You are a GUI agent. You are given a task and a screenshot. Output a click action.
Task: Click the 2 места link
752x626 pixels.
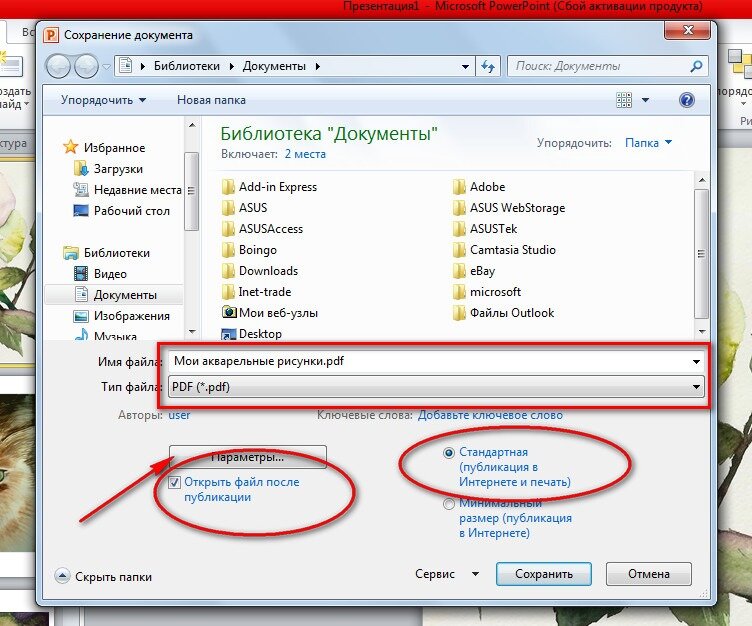[305, 154]
